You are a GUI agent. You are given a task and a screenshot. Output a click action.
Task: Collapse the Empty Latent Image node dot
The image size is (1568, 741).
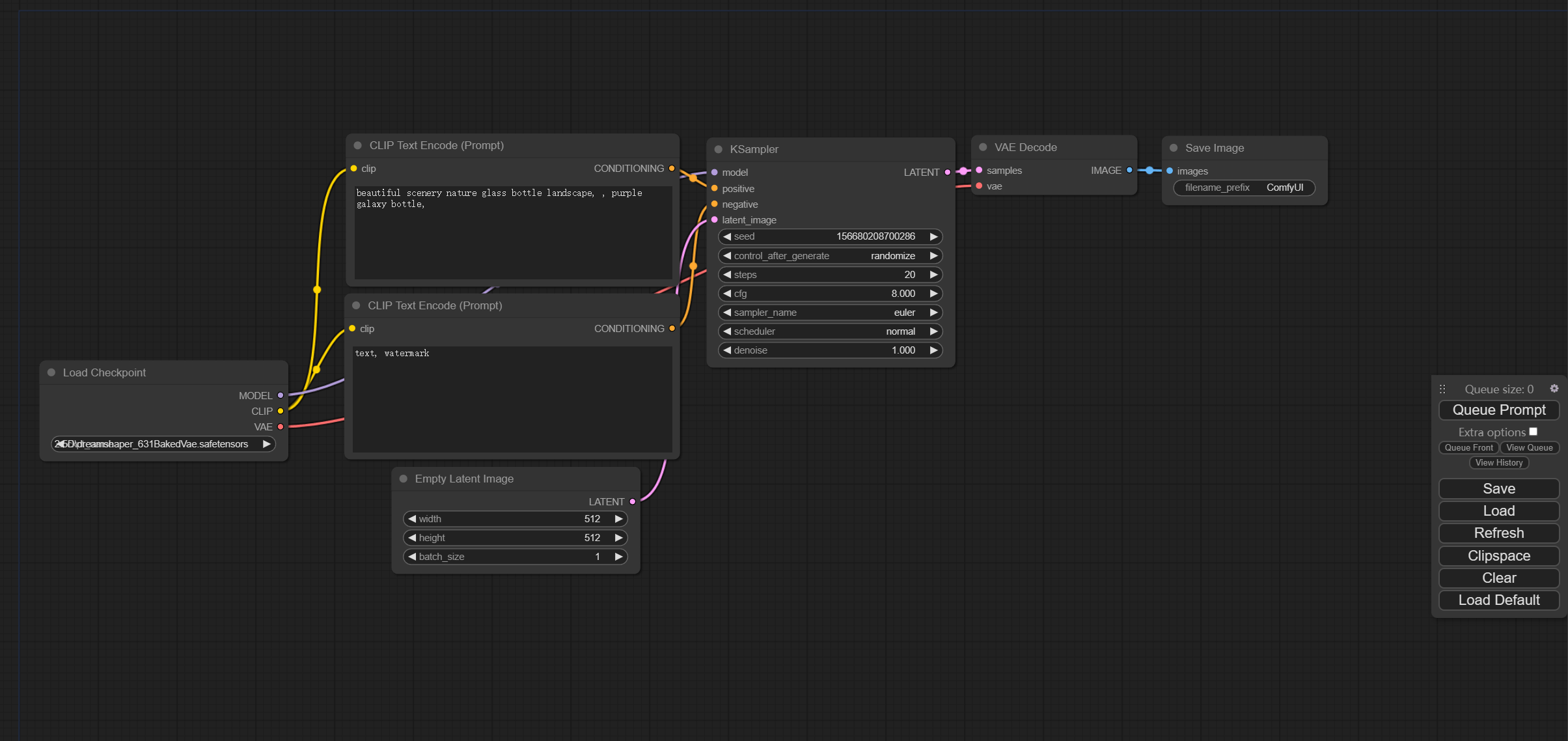tap(404, 479)
